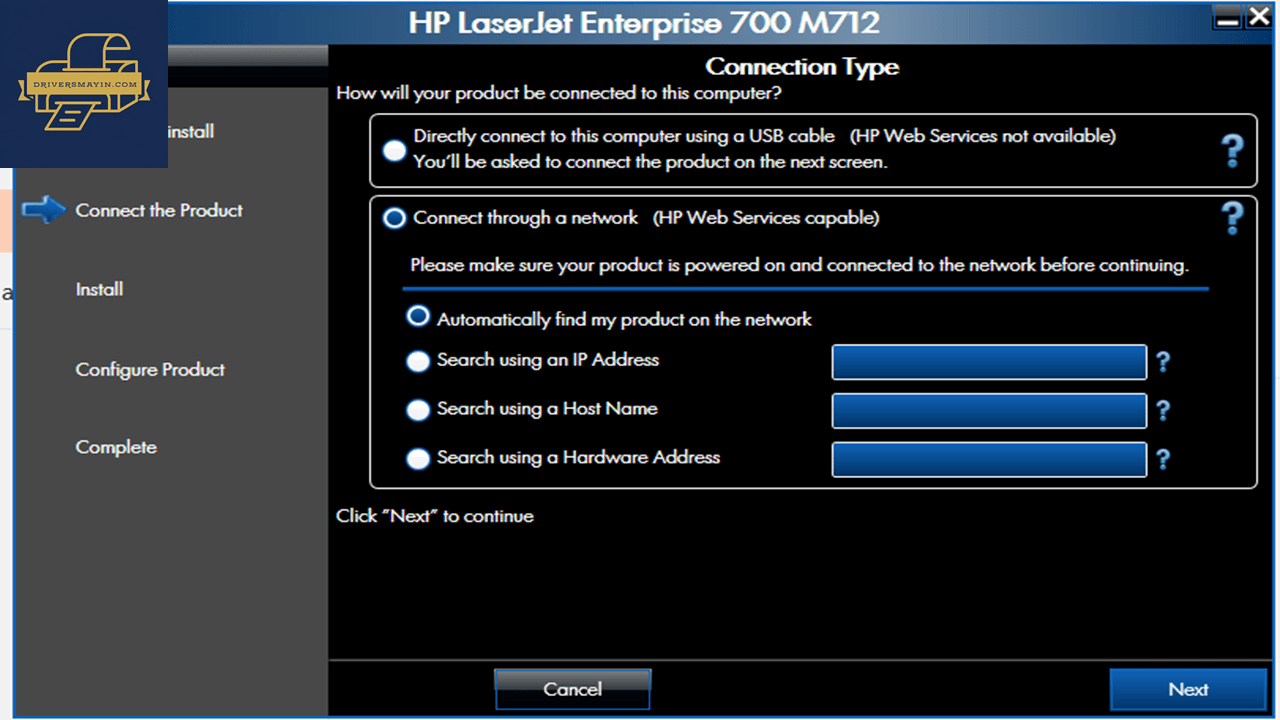Choose Search using a Hardware Address
Image resolution: width=1280 pixels, height=720 pixels.
click(418, 459)
